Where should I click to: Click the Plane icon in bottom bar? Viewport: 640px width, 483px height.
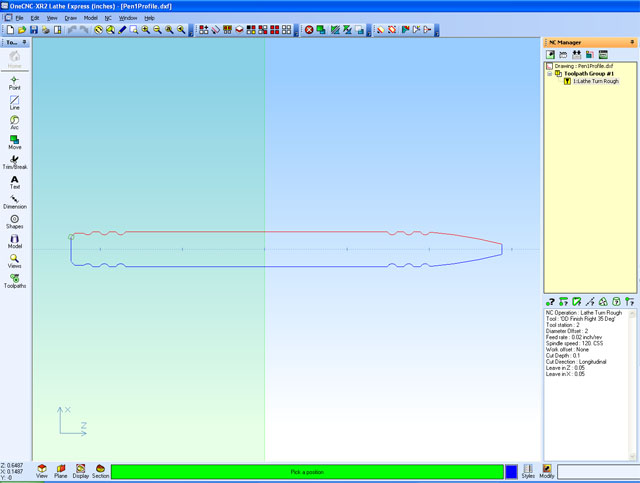pyautogui.click(x=61, y=471)
